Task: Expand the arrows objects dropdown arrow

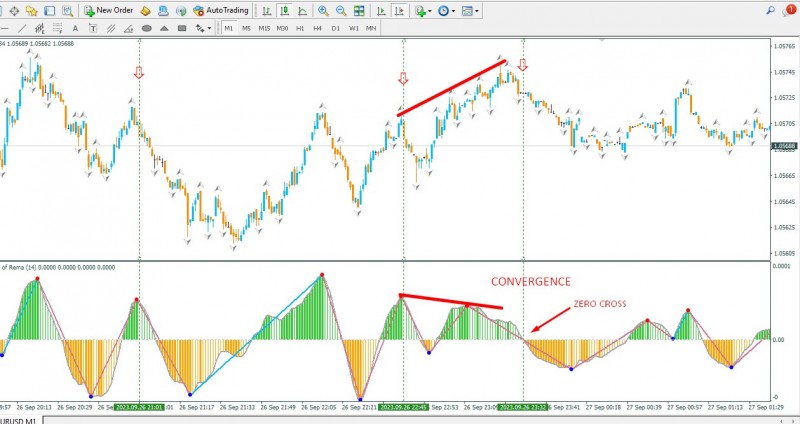Action: click(209, 29)
